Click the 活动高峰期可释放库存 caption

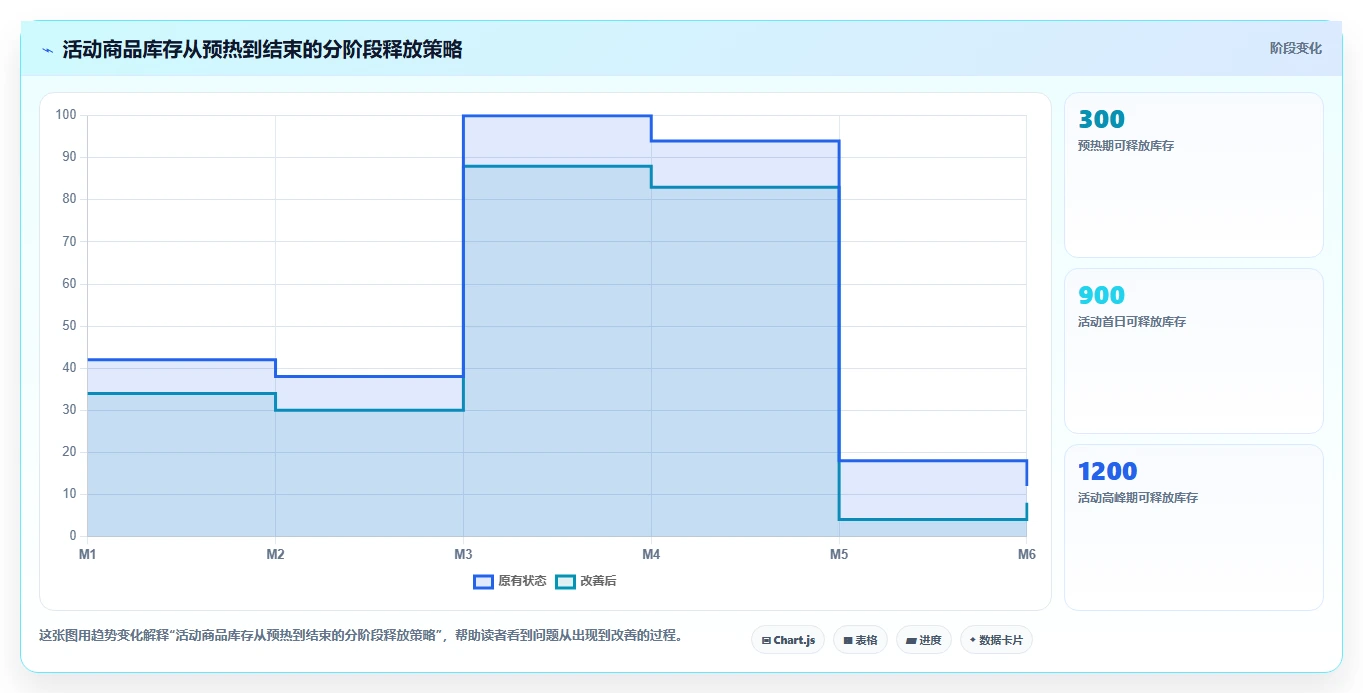click(1138, 498)
